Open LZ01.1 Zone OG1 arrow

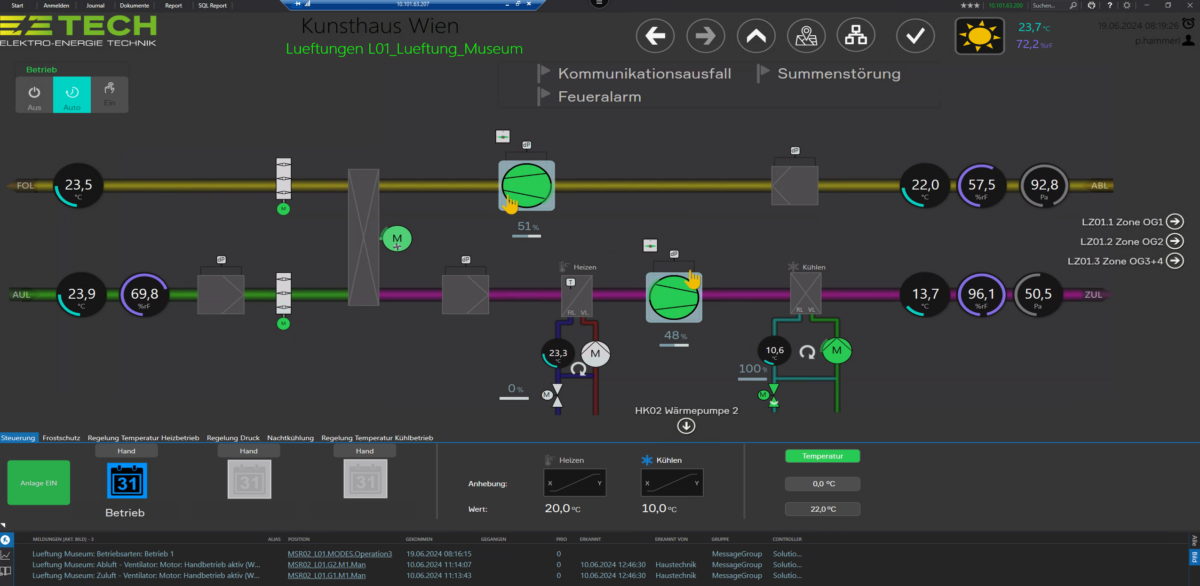(1176, 222)
